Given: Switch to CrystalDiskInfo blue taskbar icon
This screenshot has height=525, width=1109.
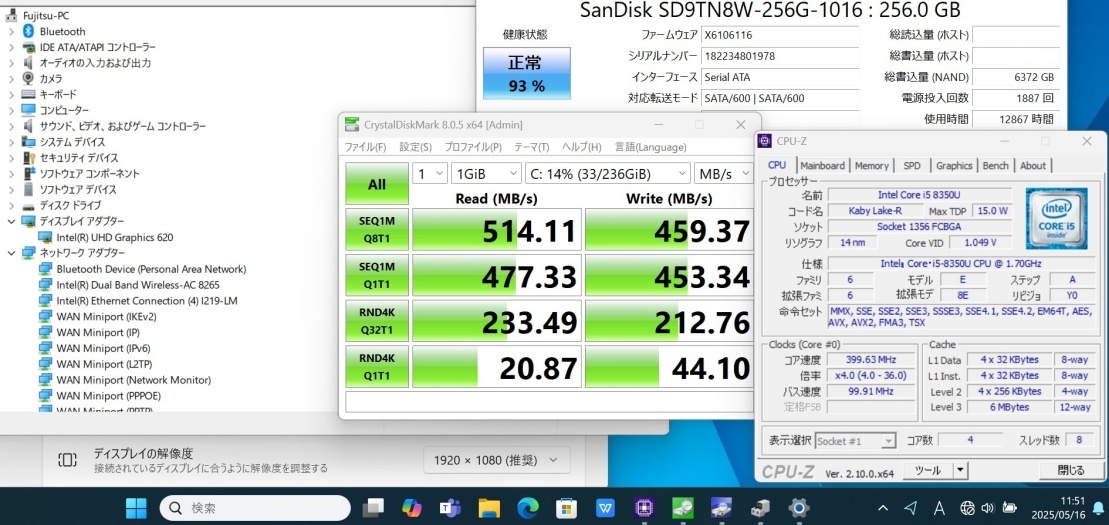Looking at the screenshot, I should [721, 507].
